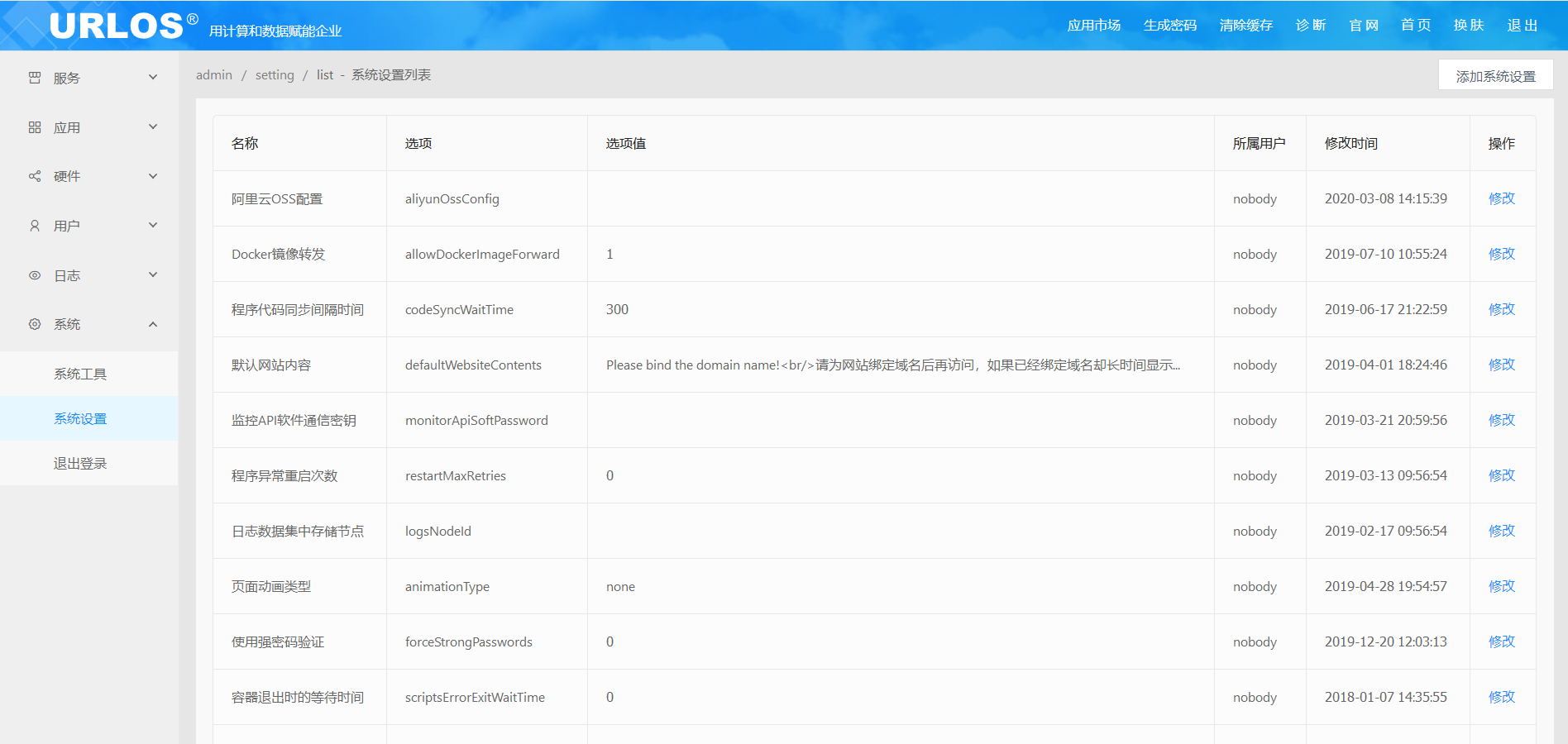Expand the 硬件 menu chevron
1568x744 pixels.
(153, 176)
